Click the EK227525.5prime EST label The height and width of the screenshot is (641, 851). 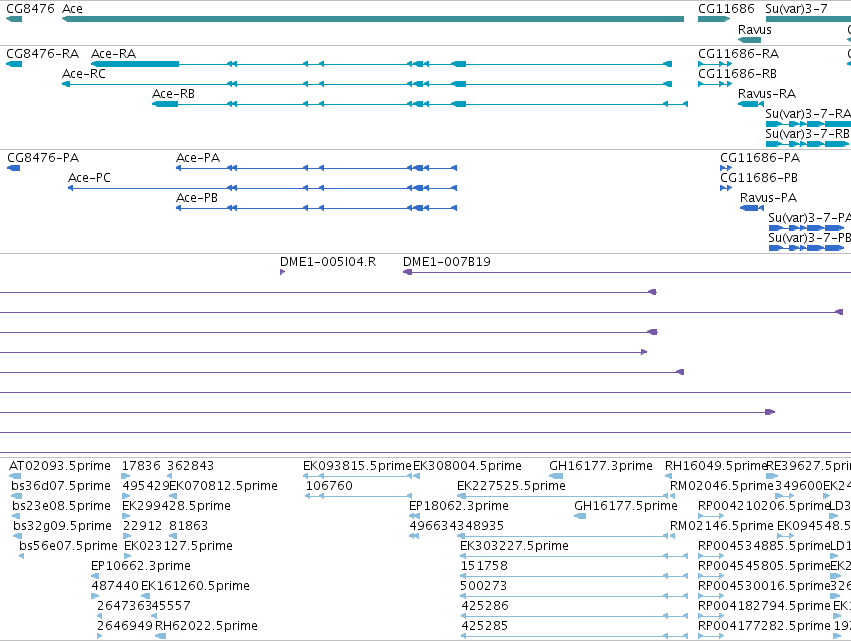[511, 486]
